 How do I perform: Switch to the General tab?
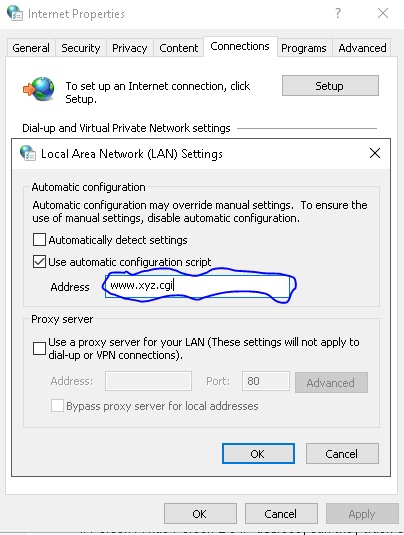31,48
